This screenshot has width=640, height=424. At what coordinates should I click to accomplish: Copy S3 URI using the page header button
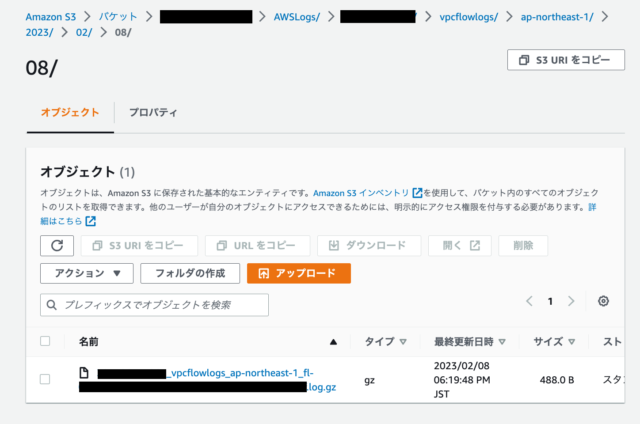(x=566, y=60)
